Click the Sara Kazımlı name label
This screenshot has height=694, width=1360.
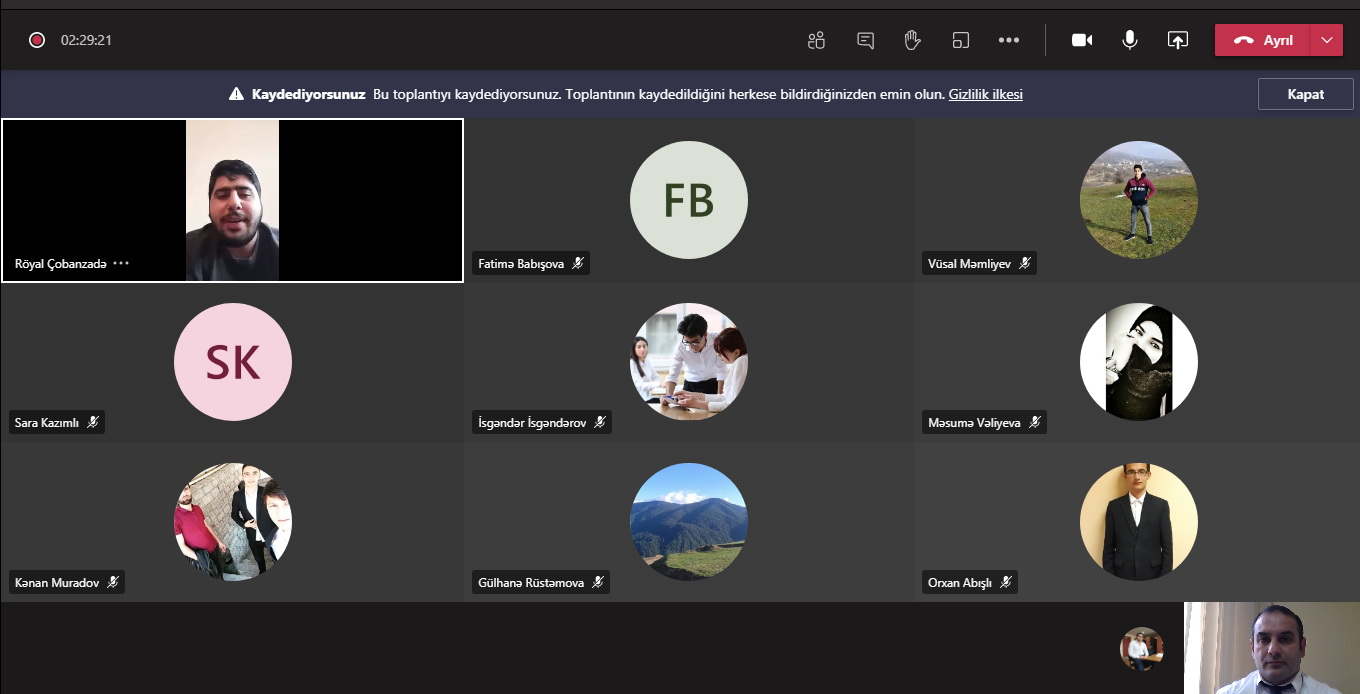point(46,423)
